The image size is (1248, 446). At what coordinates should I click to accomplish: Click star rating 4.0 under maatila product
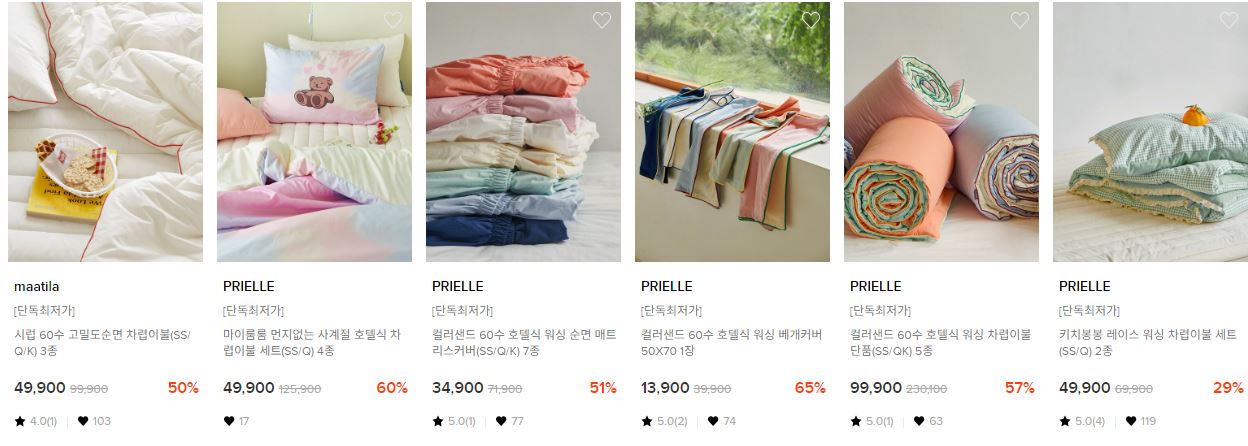pos(36,421)
